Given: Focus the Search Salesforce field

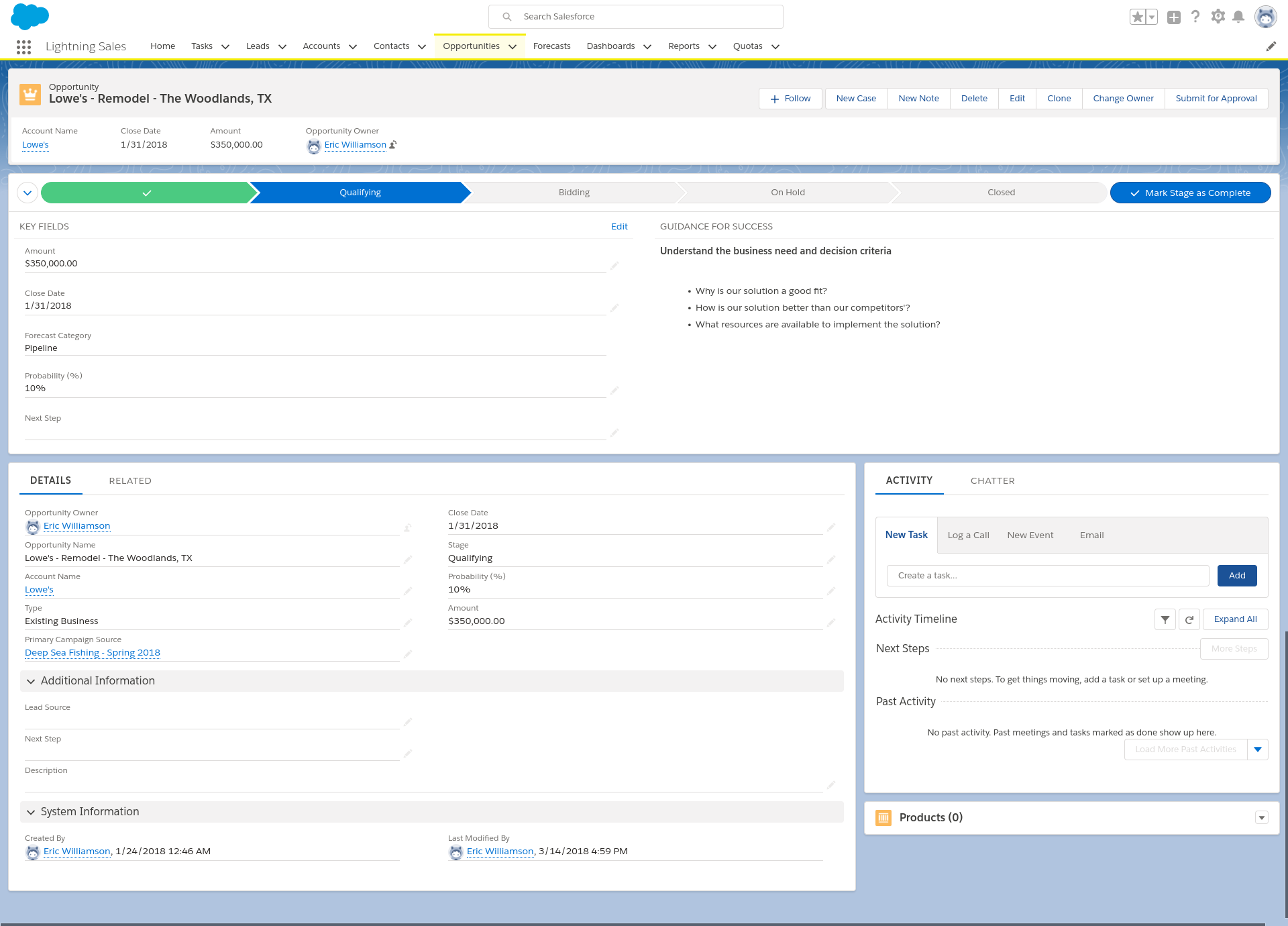Looking at the screenshot, I should click(x=636, y=17).
